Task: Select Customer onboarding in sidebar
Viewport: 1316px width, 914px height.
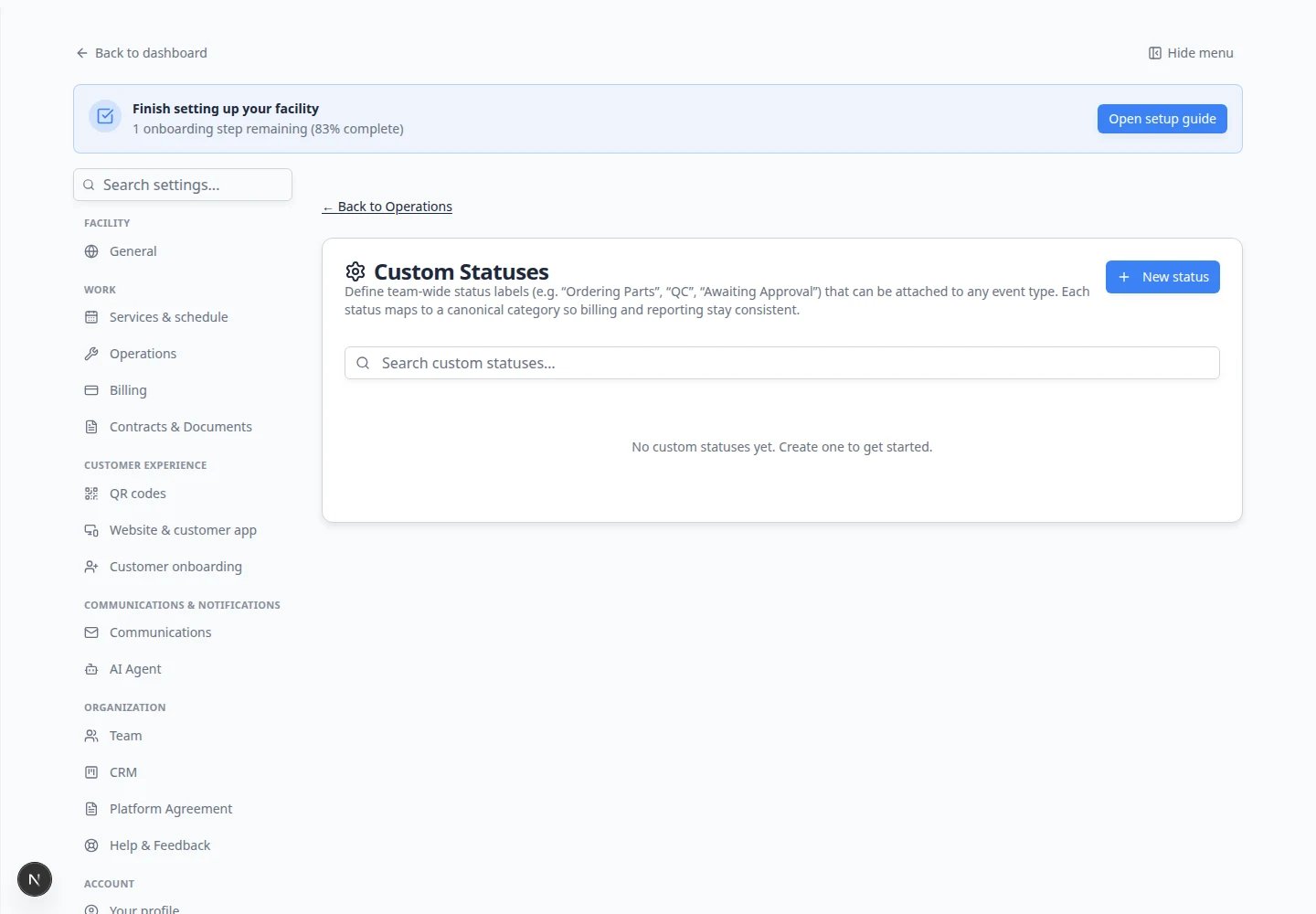Action: (x=183, y=567)
